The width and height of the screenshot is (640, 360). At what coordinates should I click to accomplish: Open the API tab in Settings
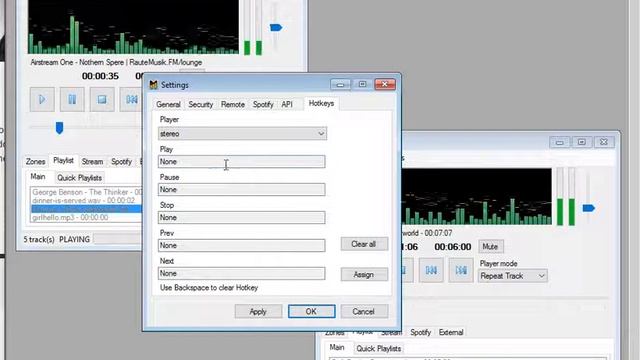click(x=287, y=104)
